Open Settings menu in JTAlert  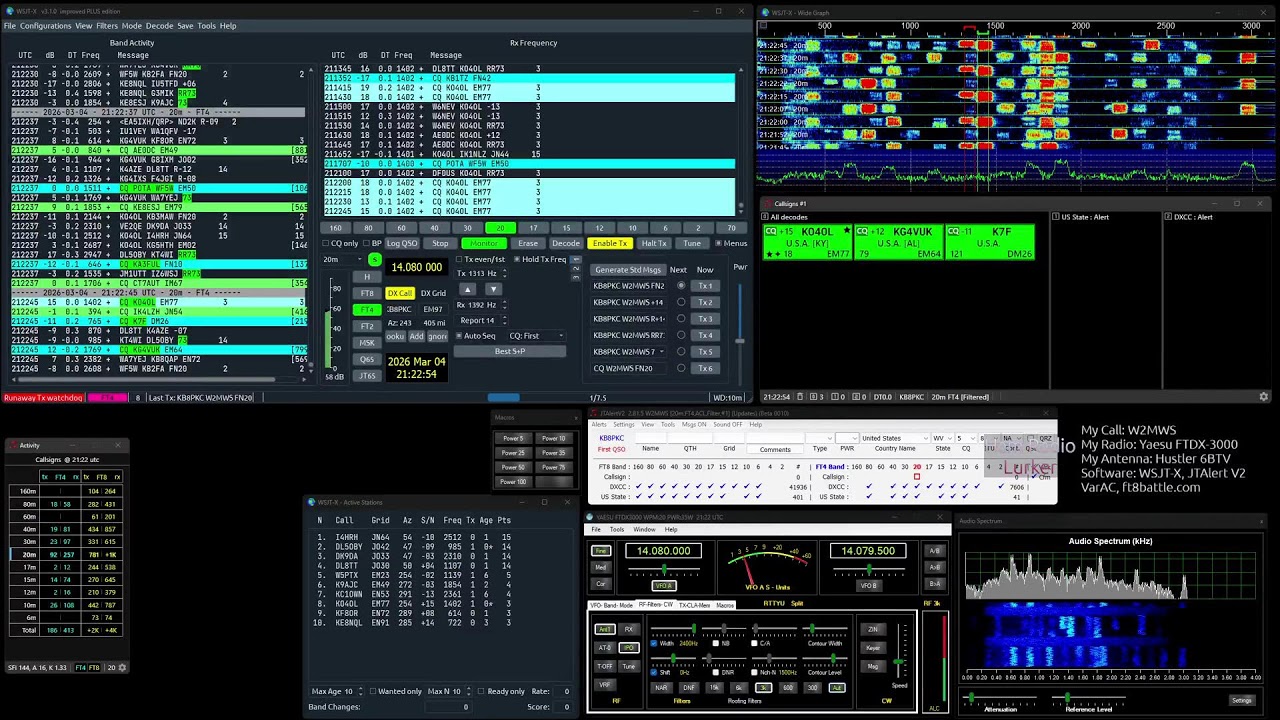coord(623,424)
